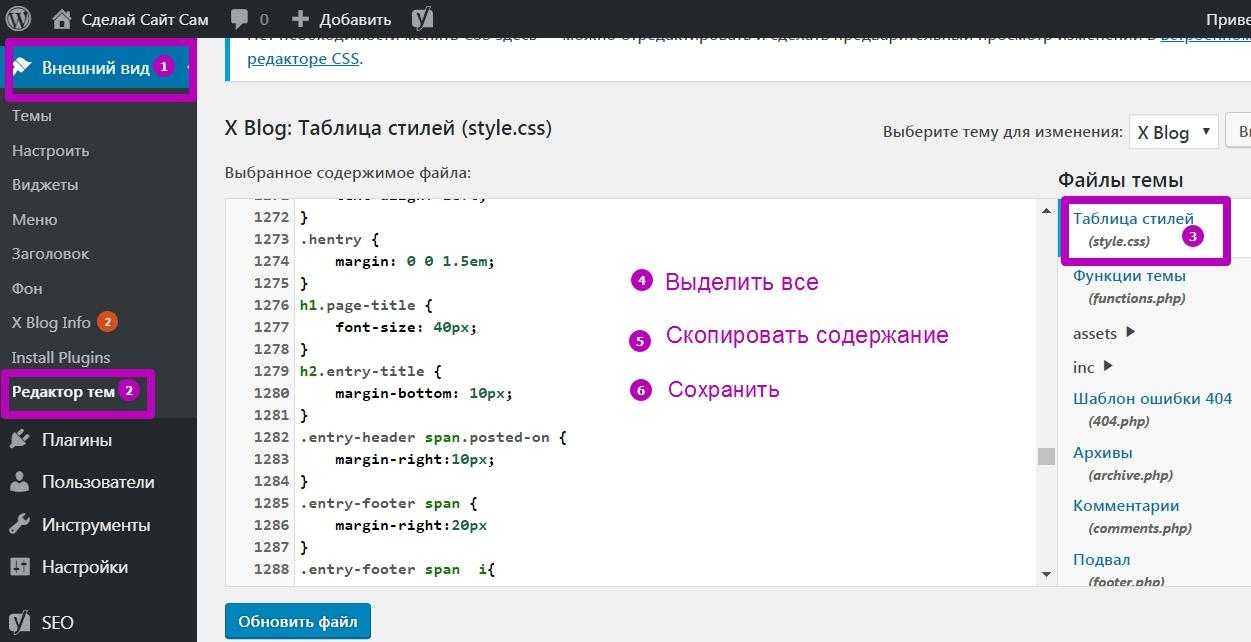This screenshot has height=642, width=1251.
Task: Click the code editor scrollbar thumb
Action: pyautogui.click(x=1046, y=456)
